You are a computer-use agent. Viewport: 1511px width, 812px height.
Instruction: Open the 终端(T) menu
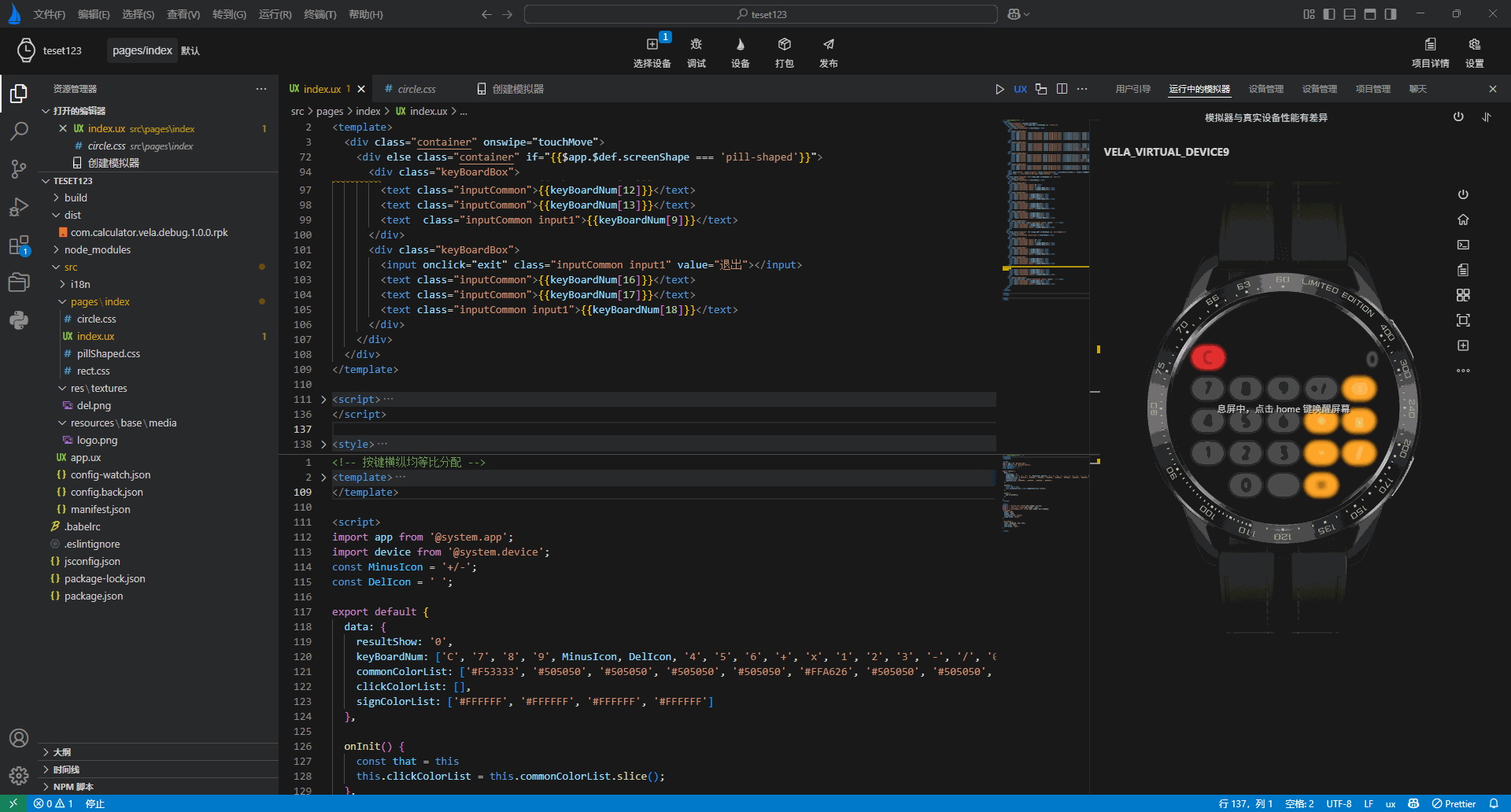(320, 14)
